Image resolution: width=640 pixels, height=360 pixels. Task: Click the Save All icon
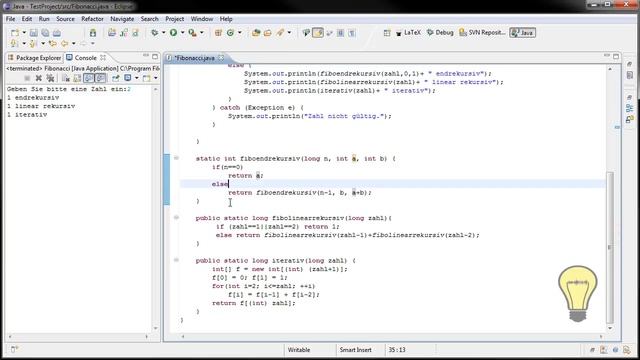tap(45, 33)
